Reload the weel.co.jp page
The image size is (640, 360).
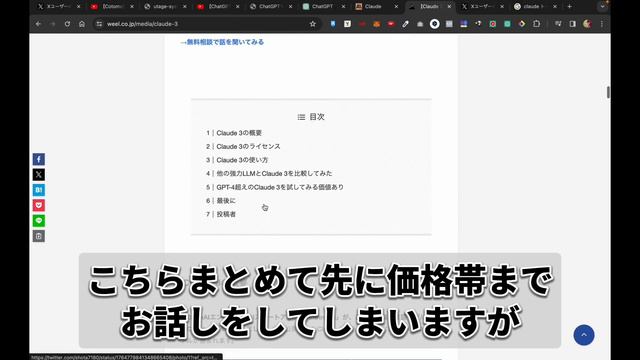(x=67, y=24)
